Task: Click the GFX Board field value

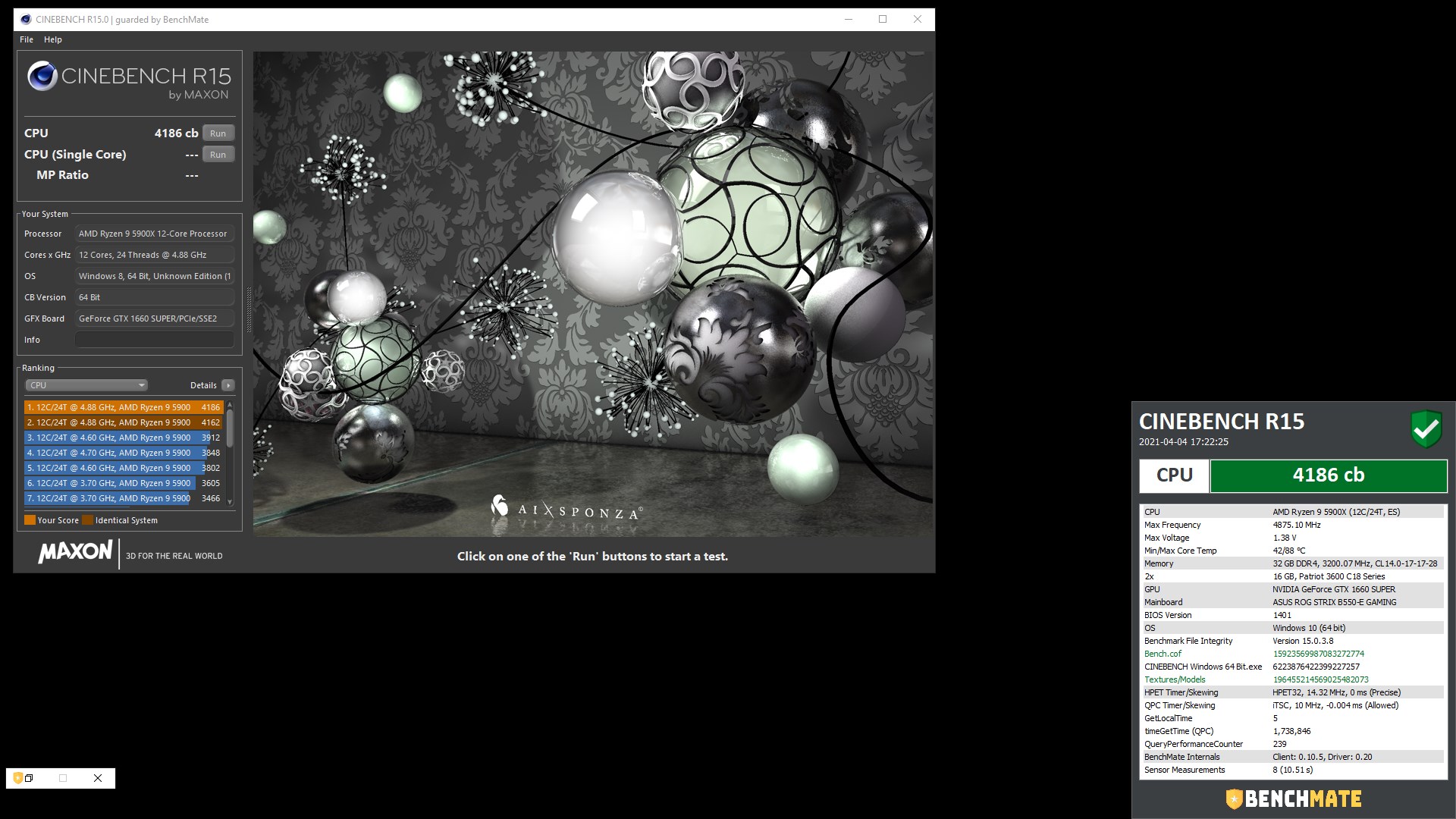Action: tap(155, 318)
